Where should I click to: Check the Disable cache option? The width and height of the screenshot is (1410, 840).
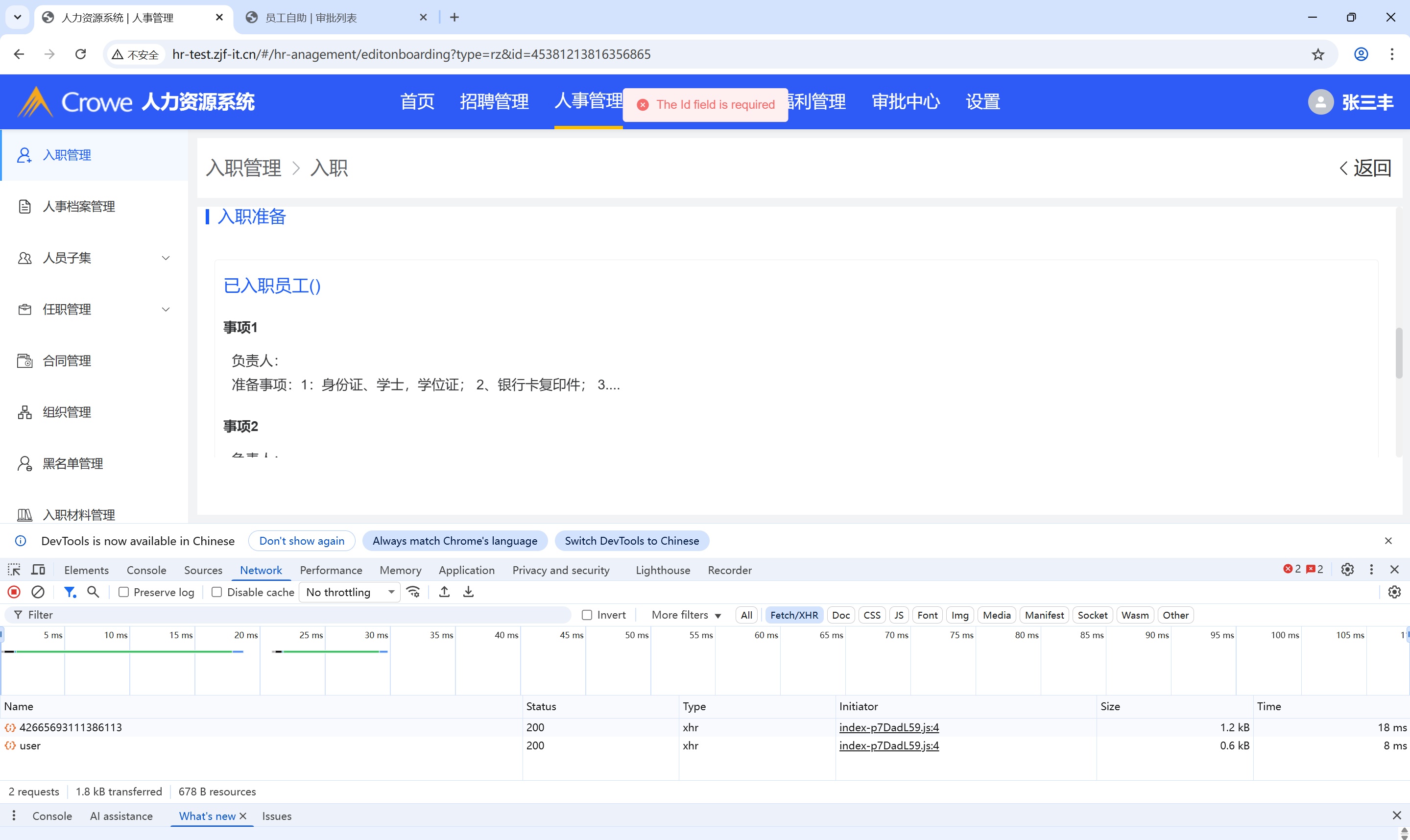tap(216, 592)
